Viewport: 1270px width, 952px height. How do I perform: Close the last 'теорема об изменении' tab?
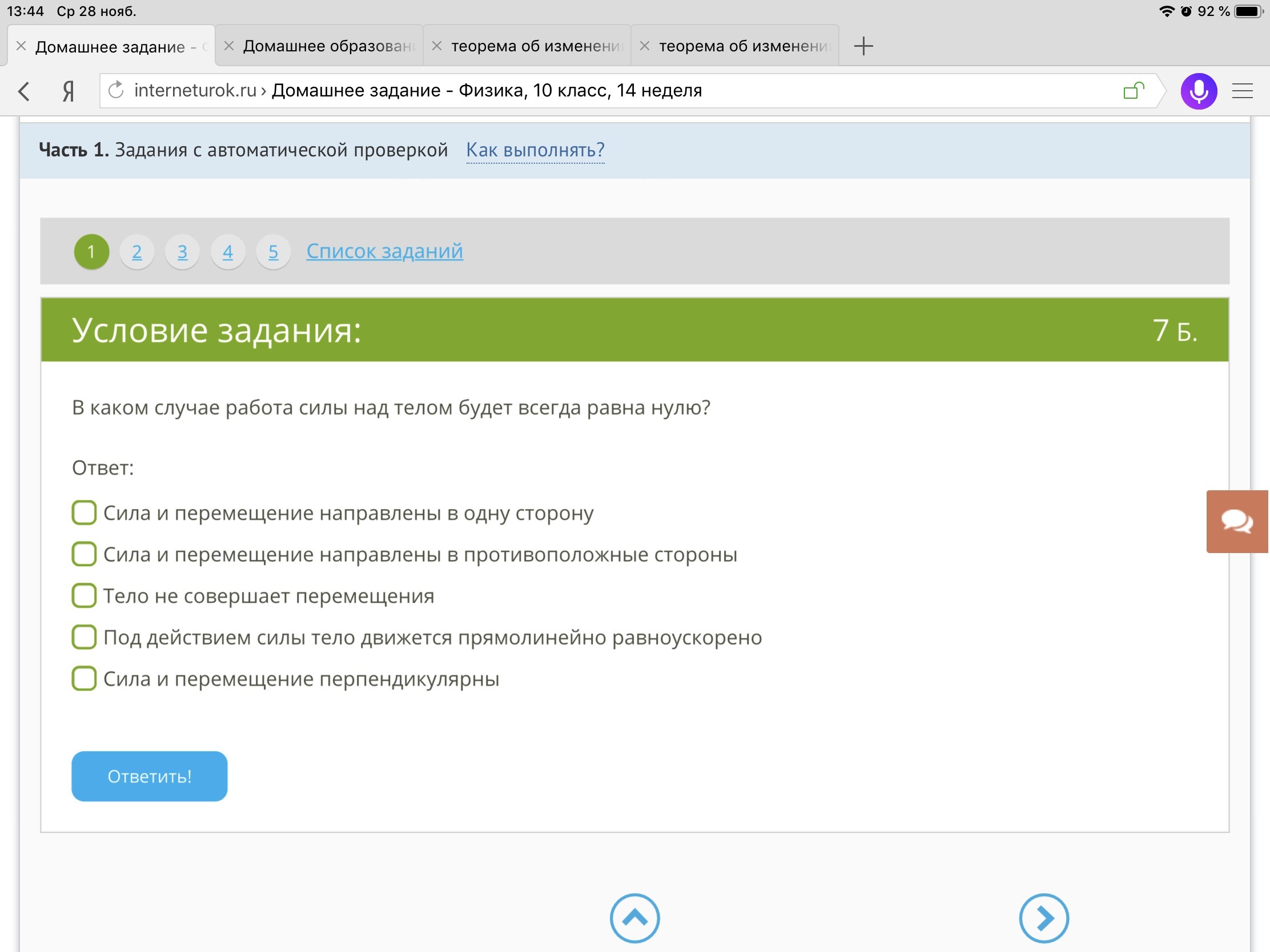[x=644, y=46]
